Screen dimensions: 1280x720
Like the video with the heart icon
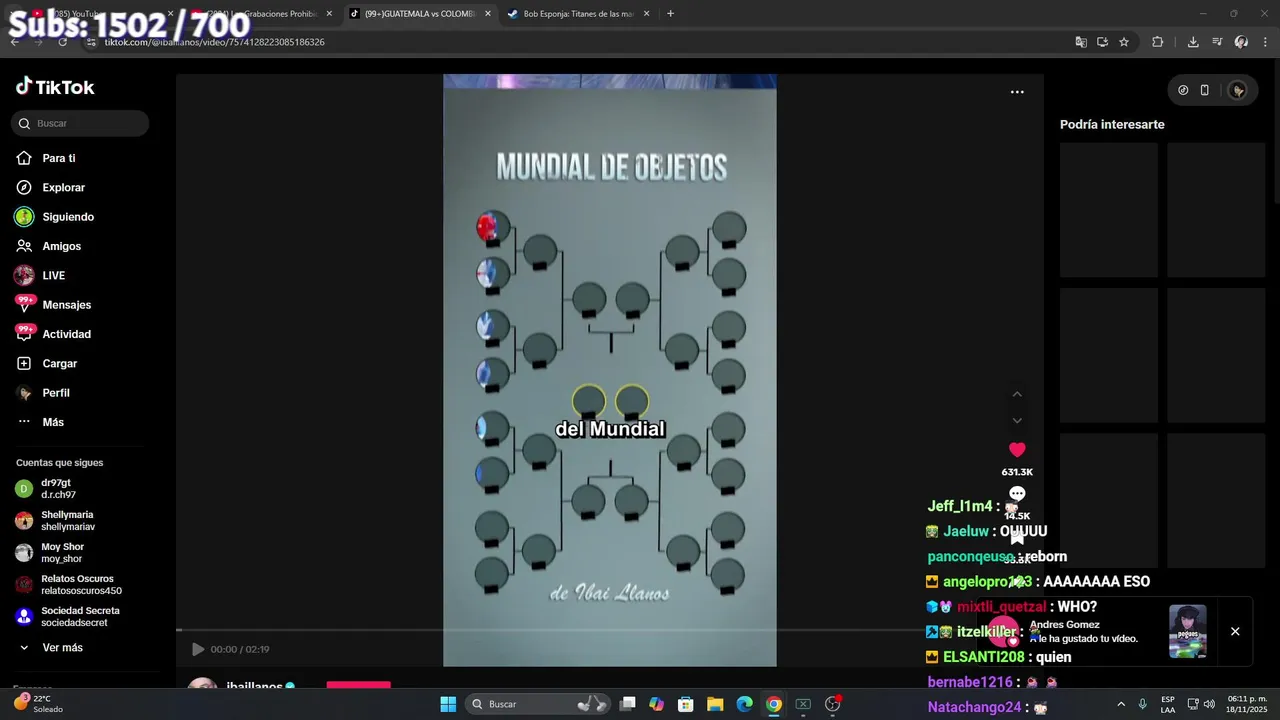pyautogui.click(x=1017, y=450)
